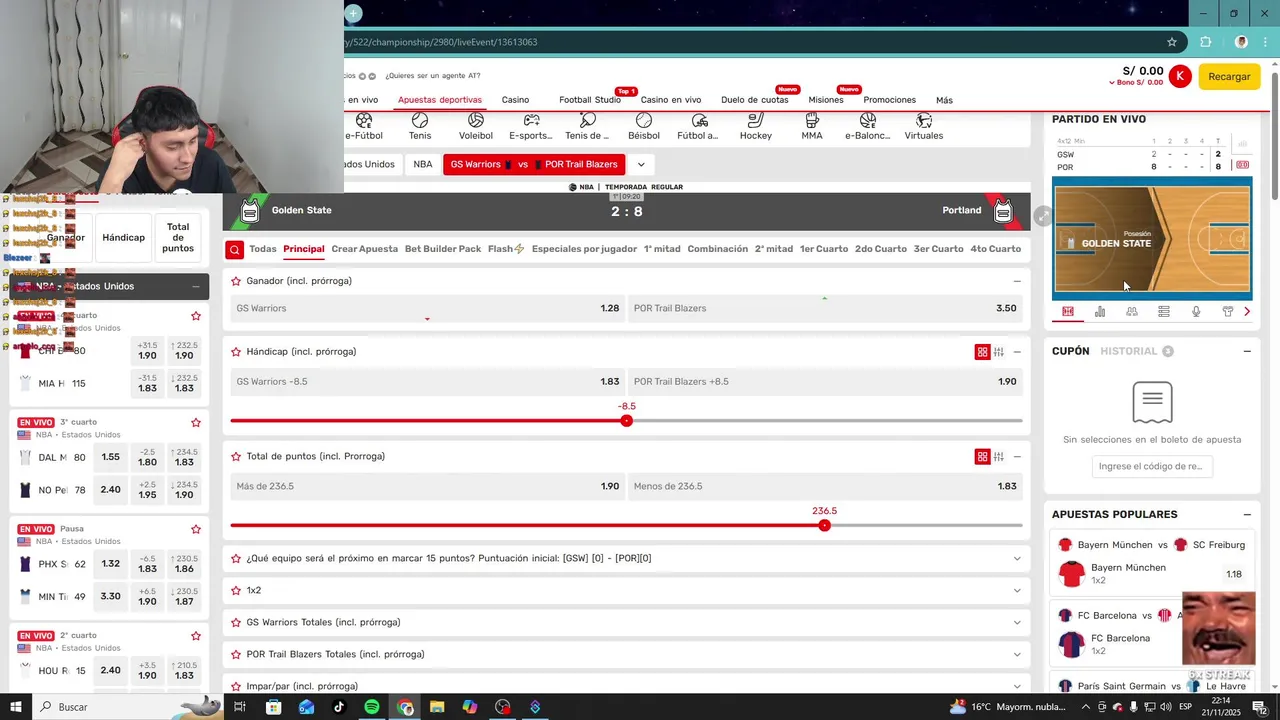Screen dimensions: 1280x720
Task: Open head-to-head players icon in live panel
Action: click(x=1132, y=312)
